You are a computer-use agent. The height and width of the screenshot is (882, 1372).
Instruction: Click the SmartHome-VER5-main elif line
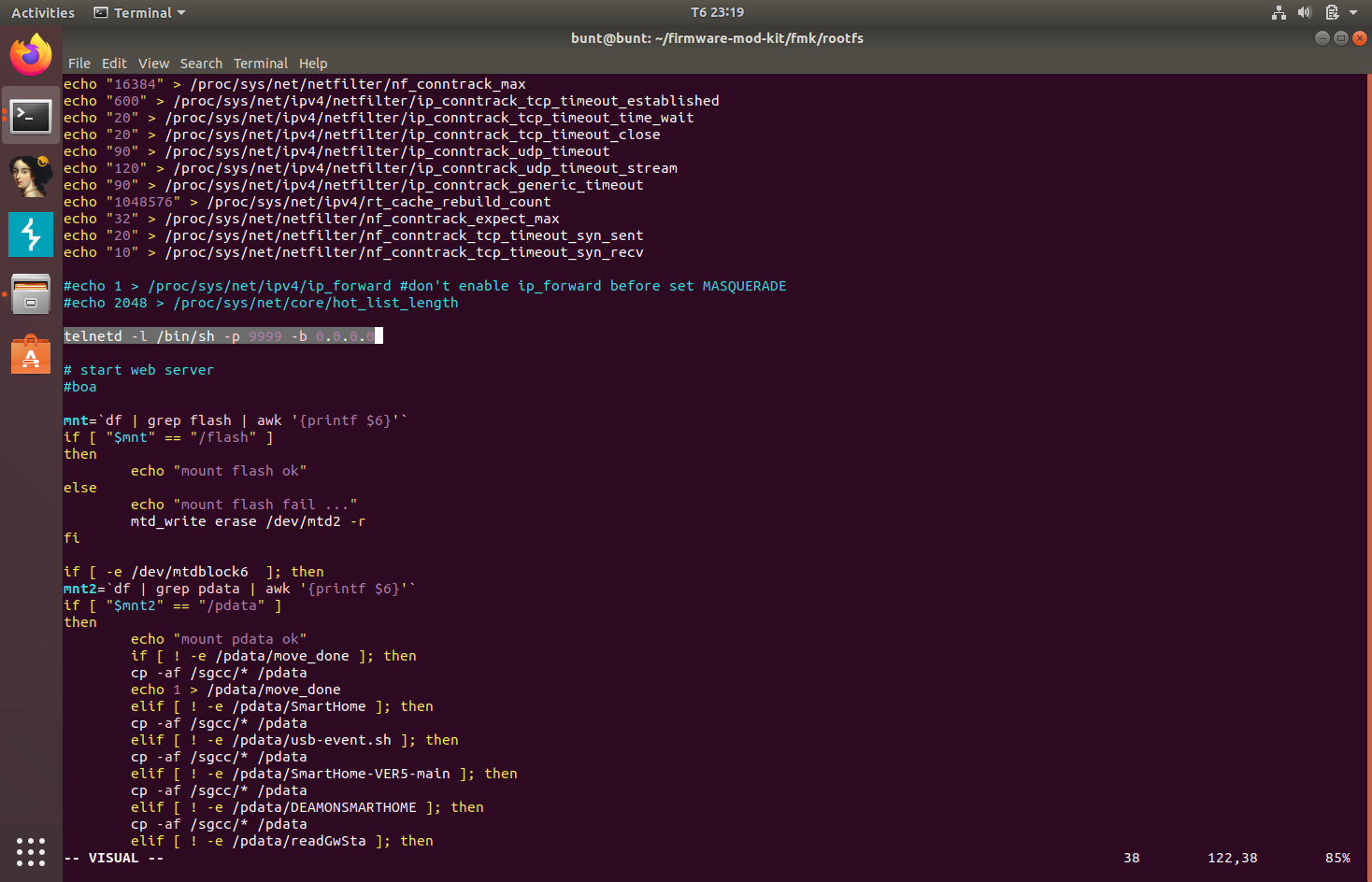[324, 774]
